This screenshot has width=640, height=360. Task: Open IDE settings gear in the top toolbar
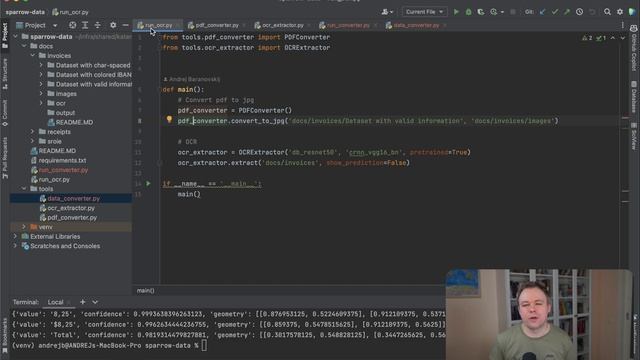(620, 12)
